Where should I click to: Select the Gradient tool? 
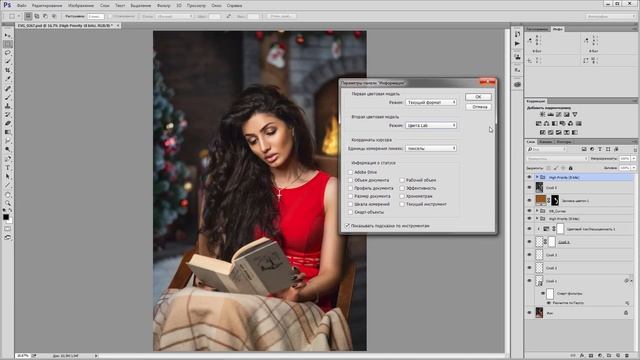tap(8, 132)
